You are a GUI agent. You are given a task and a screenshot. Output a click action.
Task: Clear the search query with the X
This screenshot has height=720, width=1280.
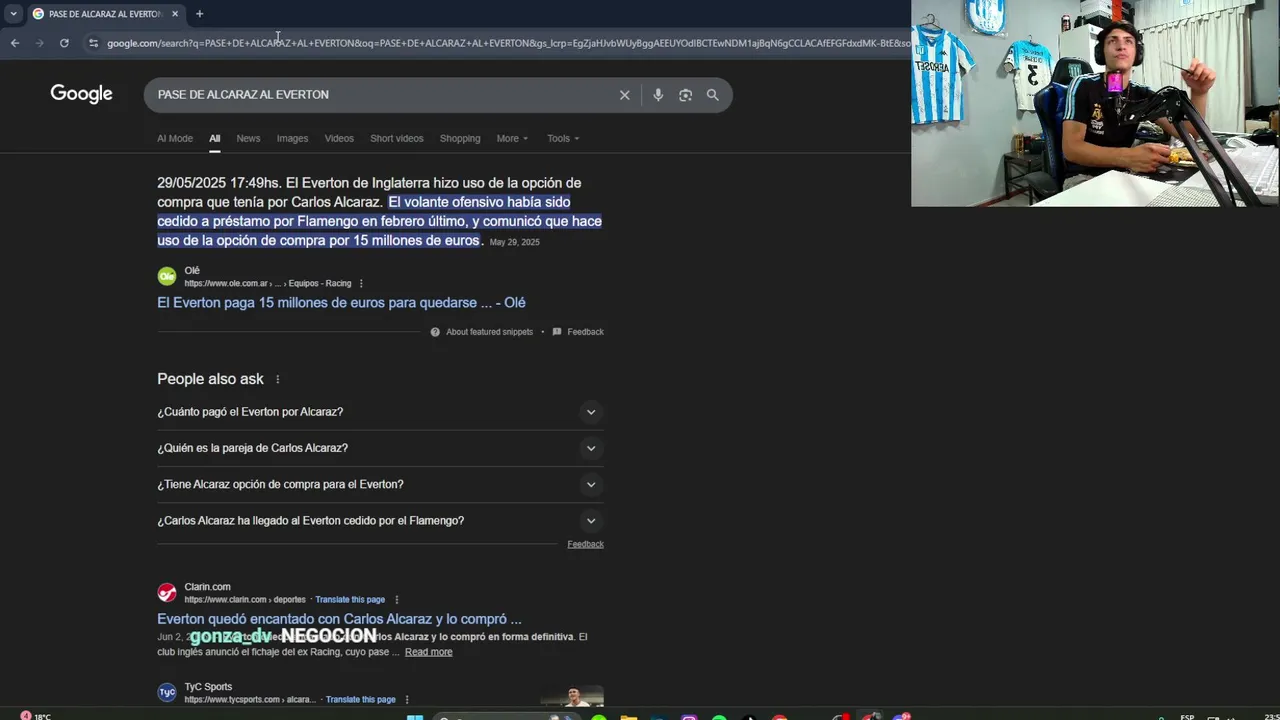(624, 95)
